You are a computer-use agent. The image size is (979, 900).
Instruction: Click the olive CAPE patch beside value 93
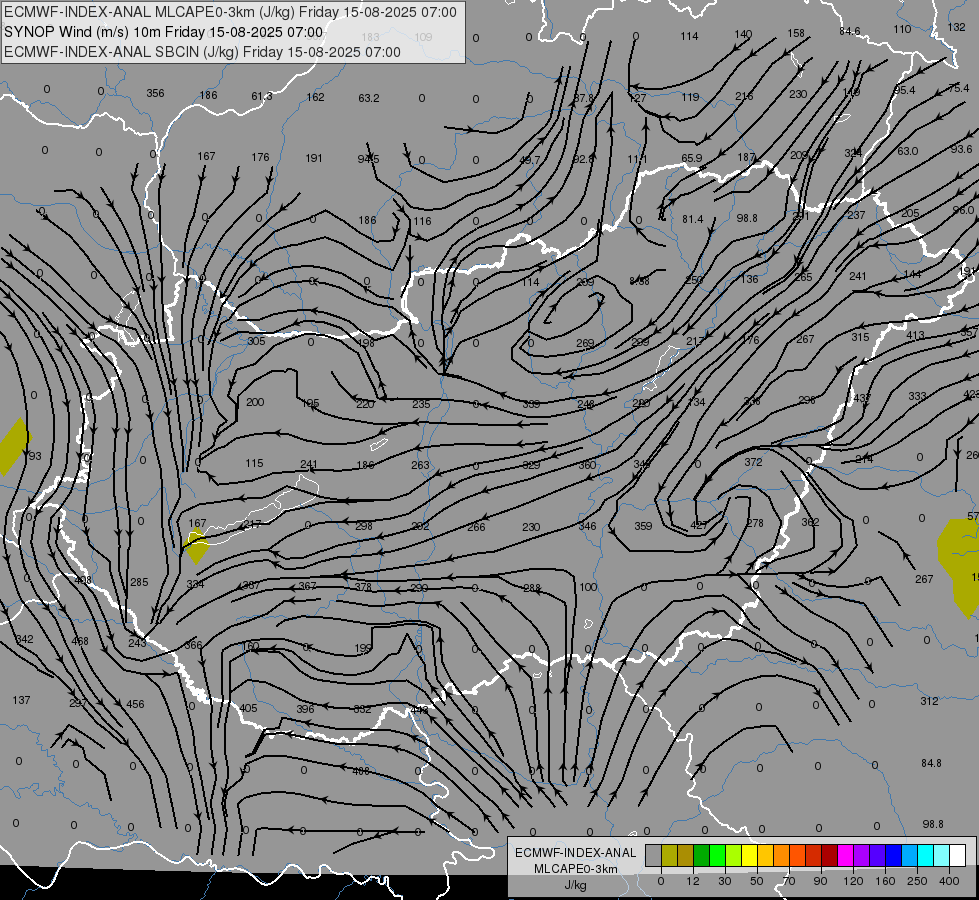coord(14,447)
